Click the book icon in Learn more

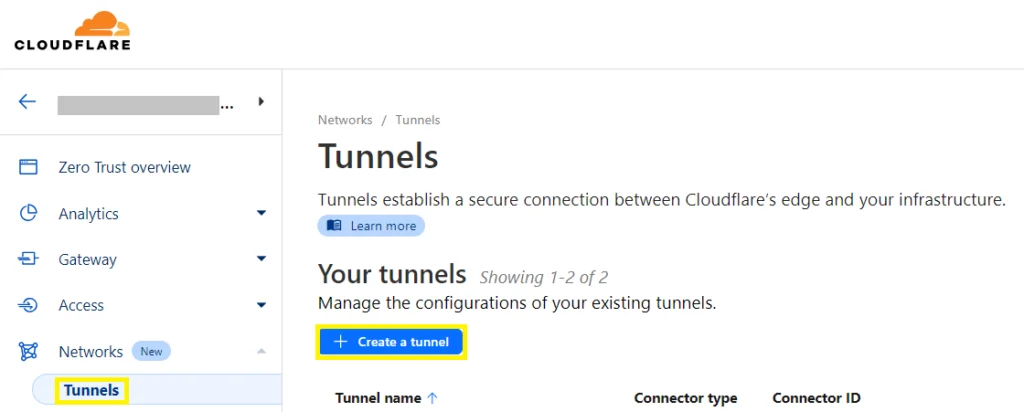click(x=334, y=226)
